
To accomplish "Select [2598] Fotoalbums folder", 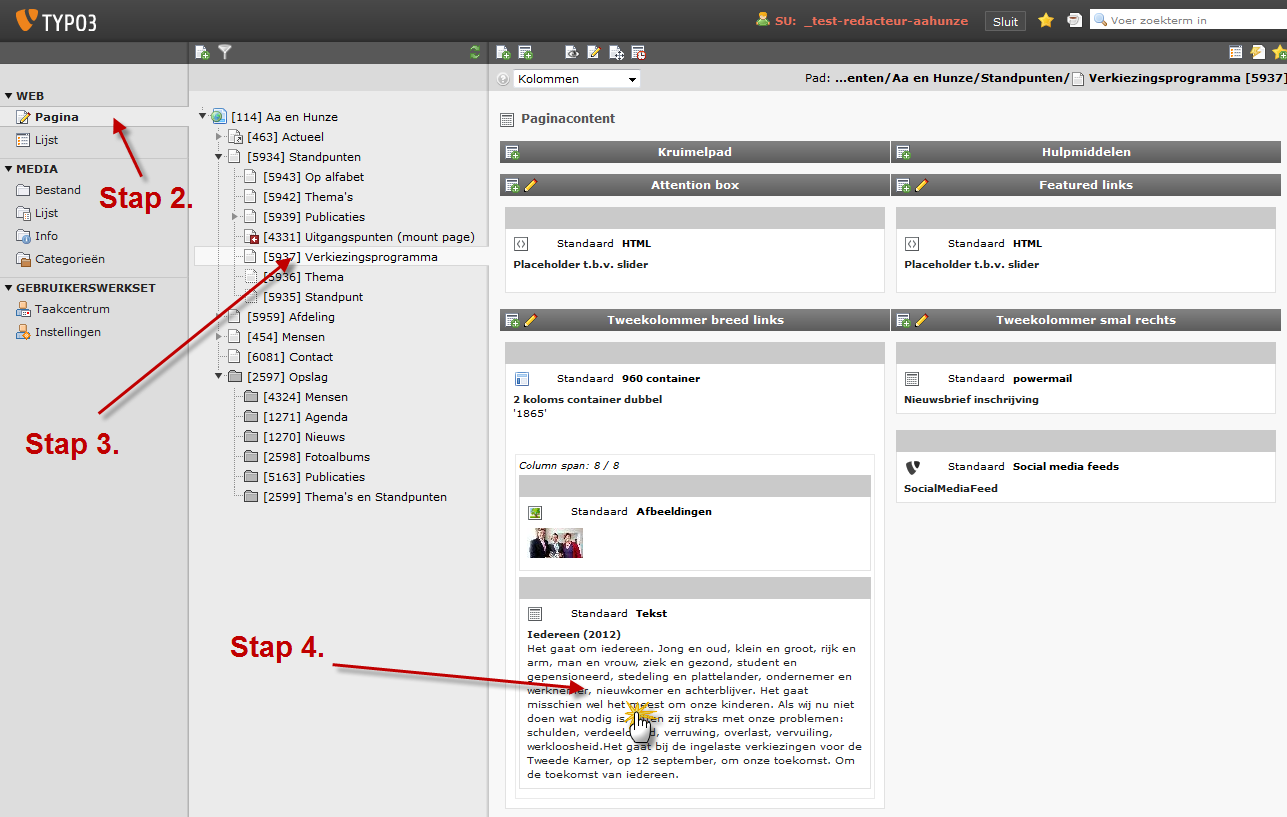I will tap(316, 457).
